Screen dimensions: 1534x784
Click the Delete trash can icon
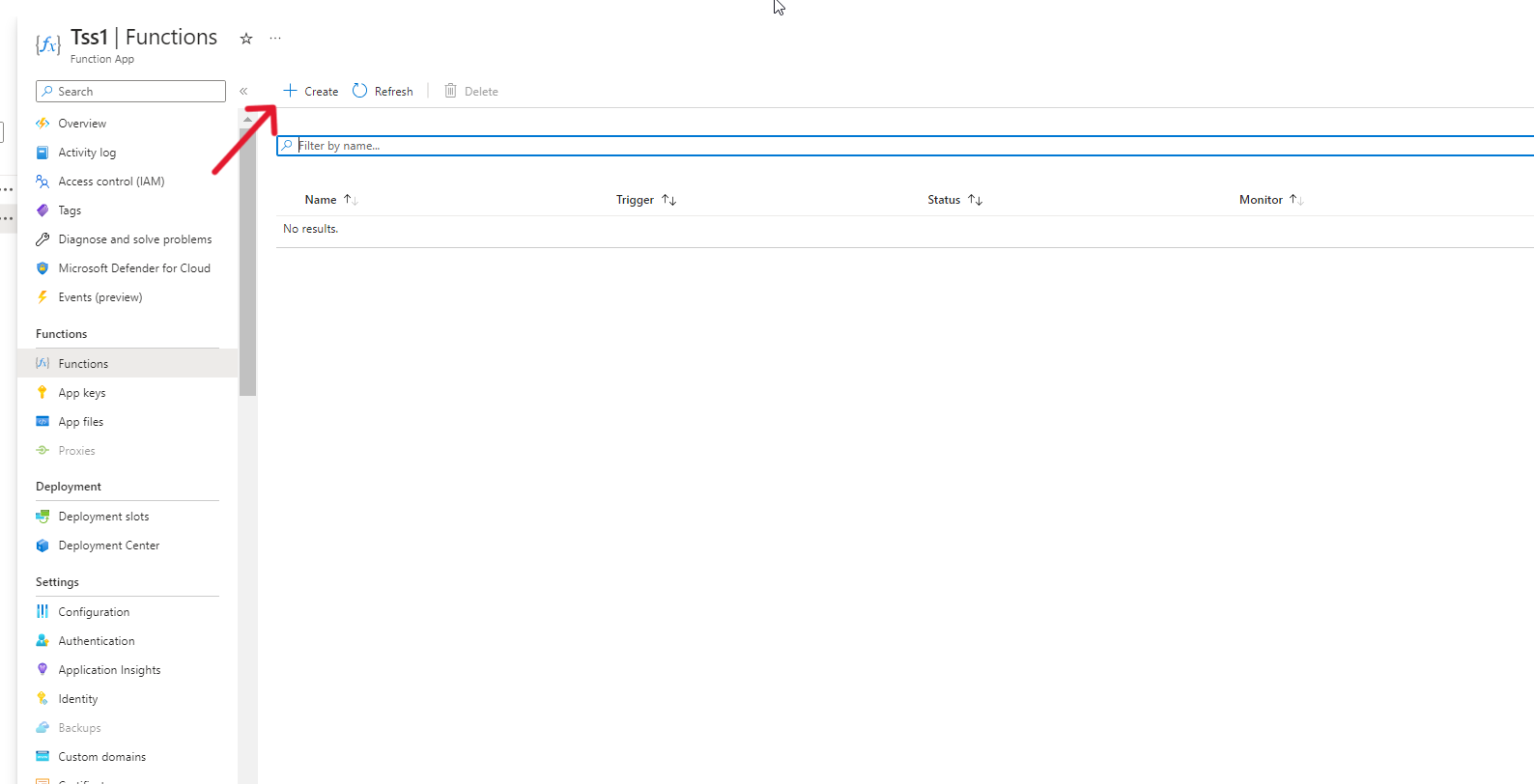click(x=450, y=91)
